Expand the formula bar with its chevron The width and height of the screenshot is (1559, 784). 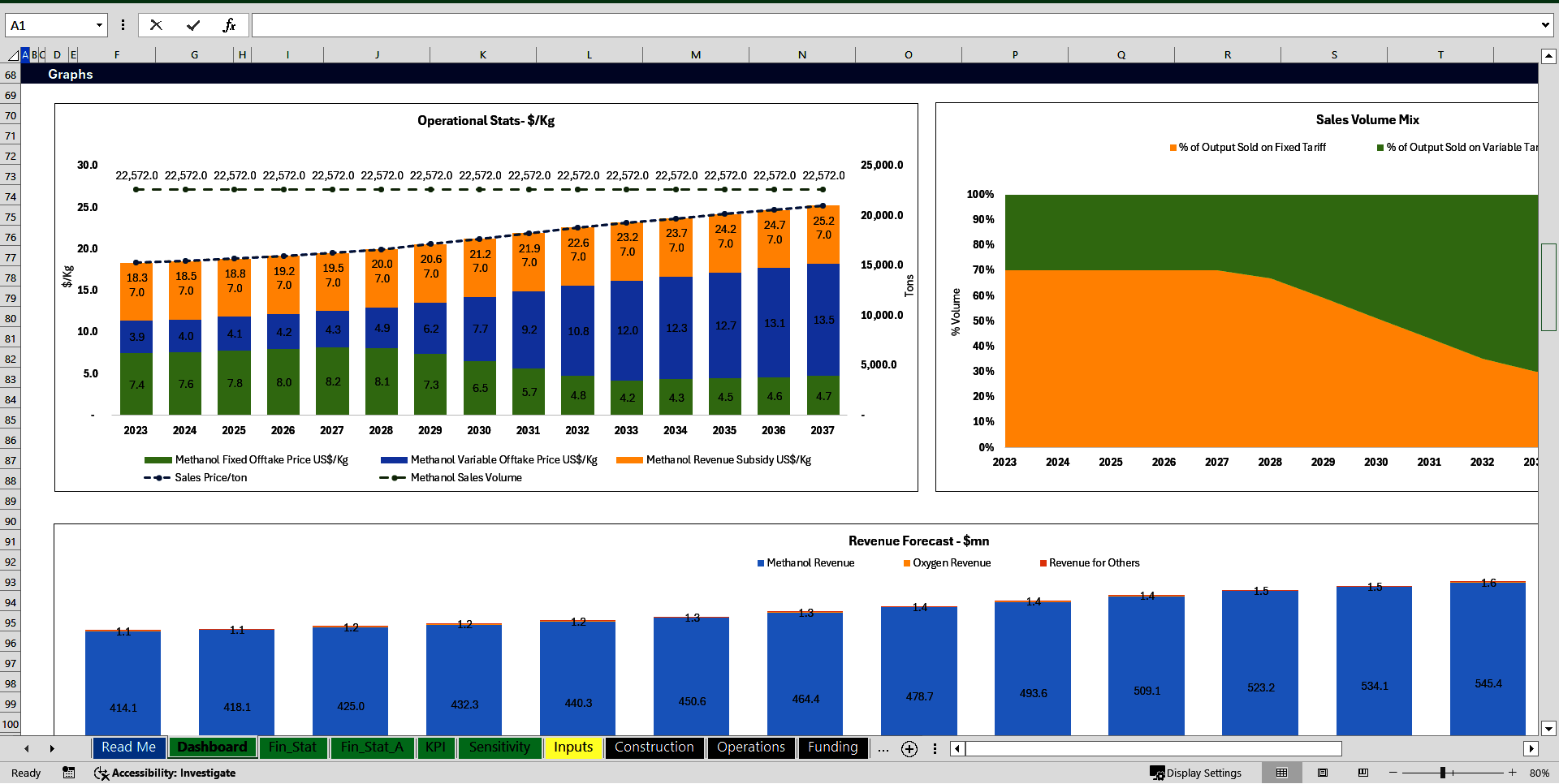[1547, 24]
